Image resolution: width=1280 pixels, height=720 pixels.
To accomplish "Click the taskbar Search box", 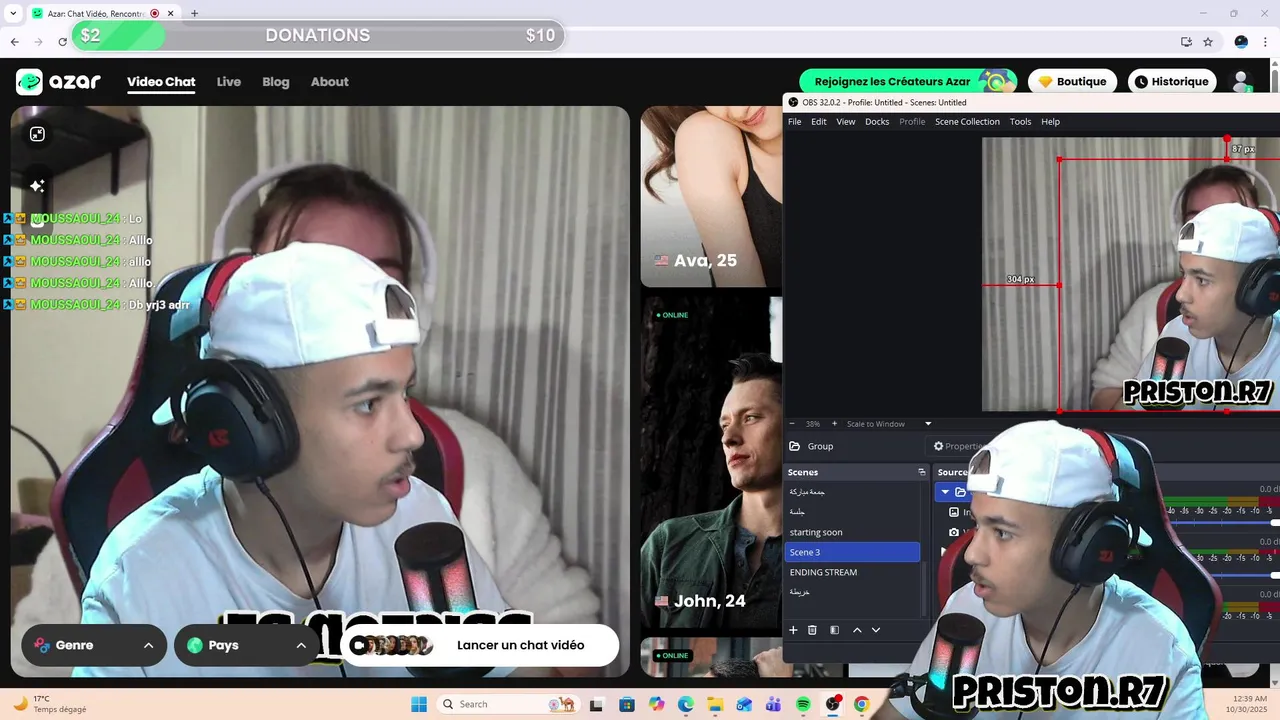I will [x=508, y=704].
